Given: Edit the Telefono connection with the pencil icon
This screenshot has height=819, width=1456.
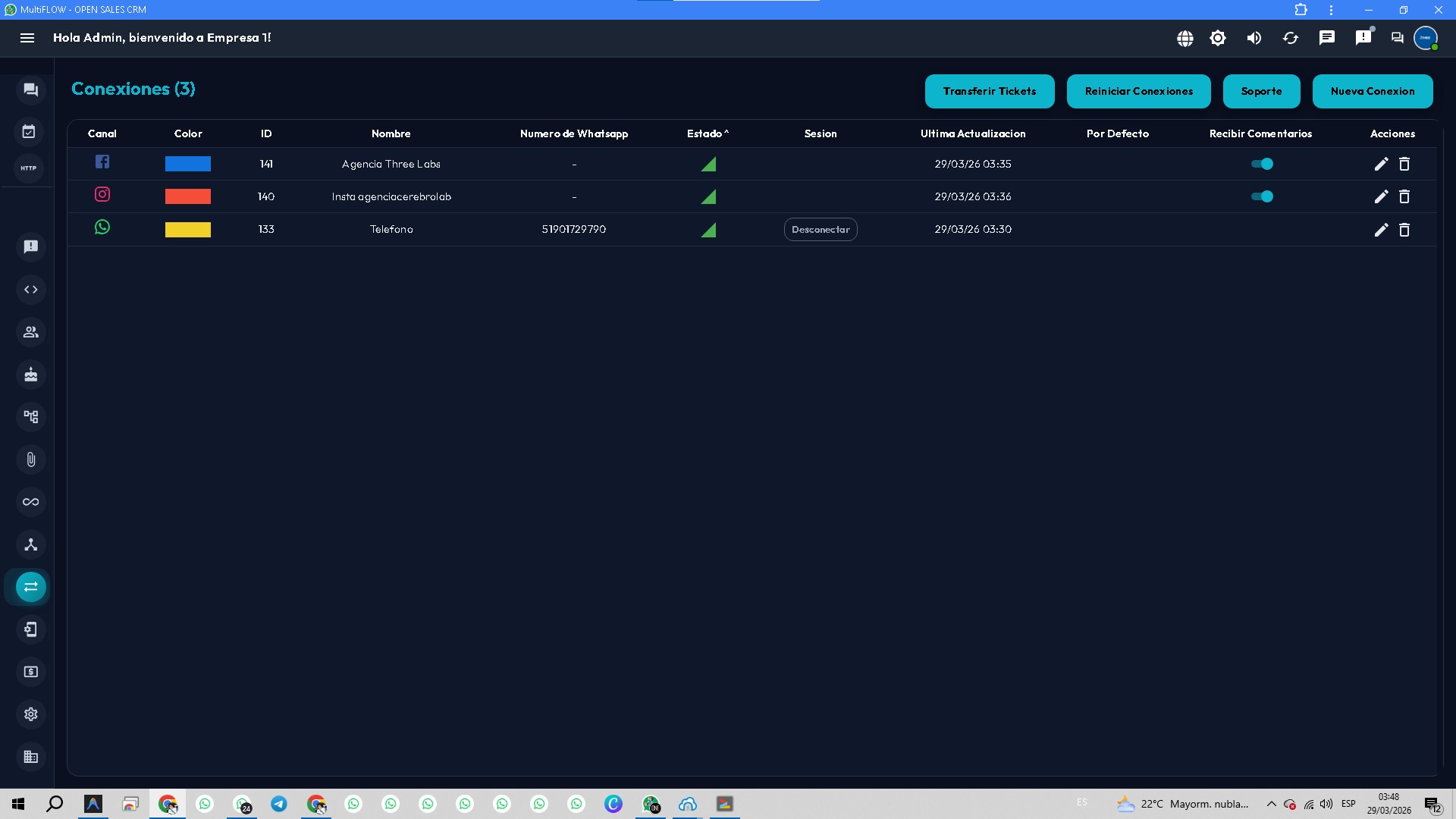Looking at the screenshot, I should coord(1381,229).
